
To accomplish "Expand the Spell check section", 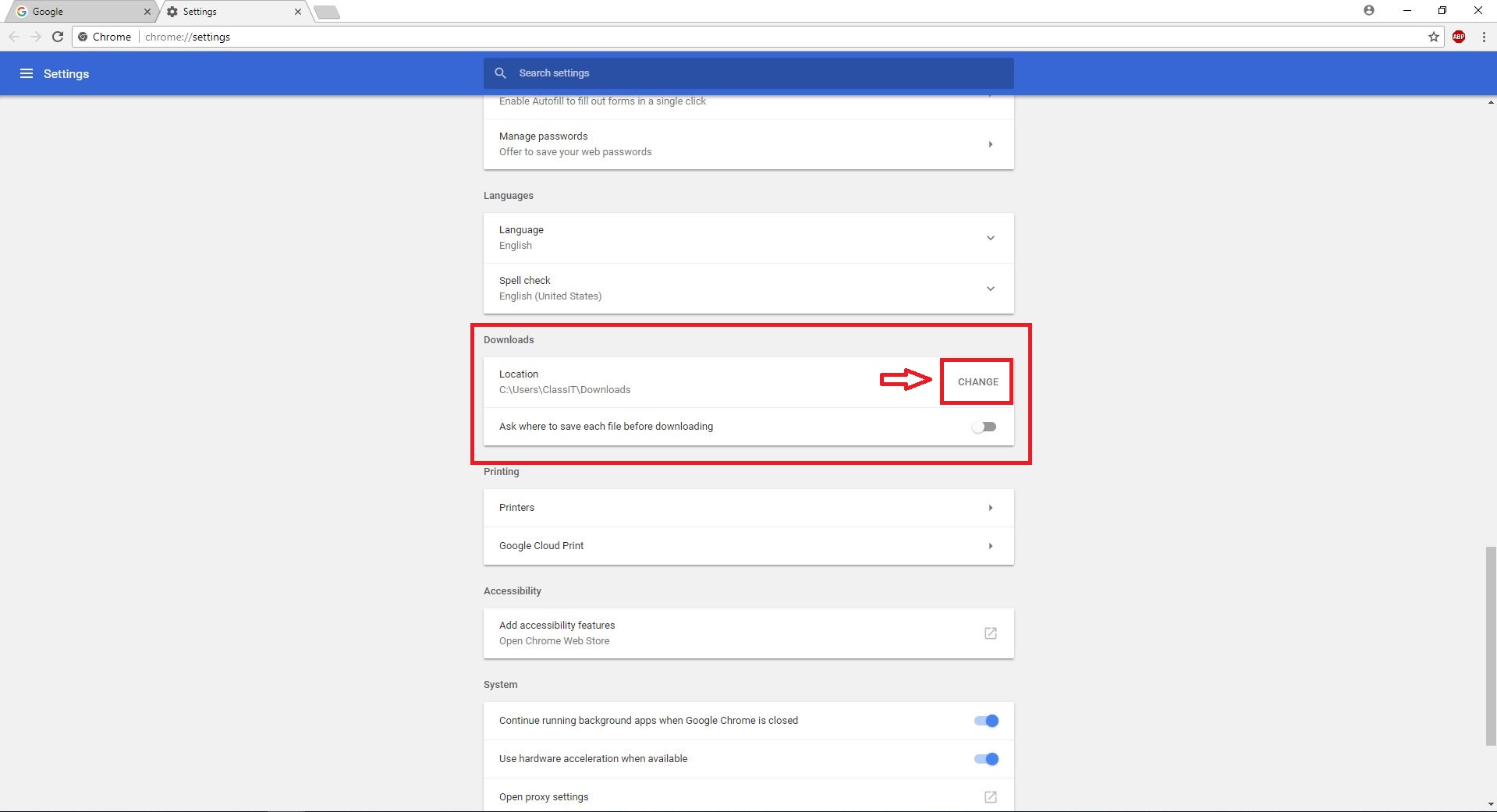I will [990, 289].
